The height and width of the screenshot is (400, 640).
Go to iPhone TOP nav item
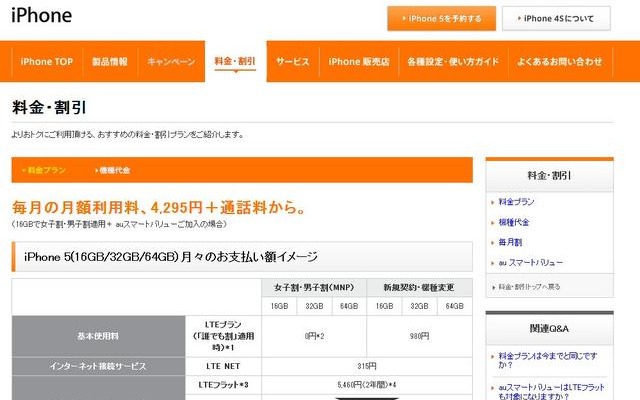pos(47,62)
